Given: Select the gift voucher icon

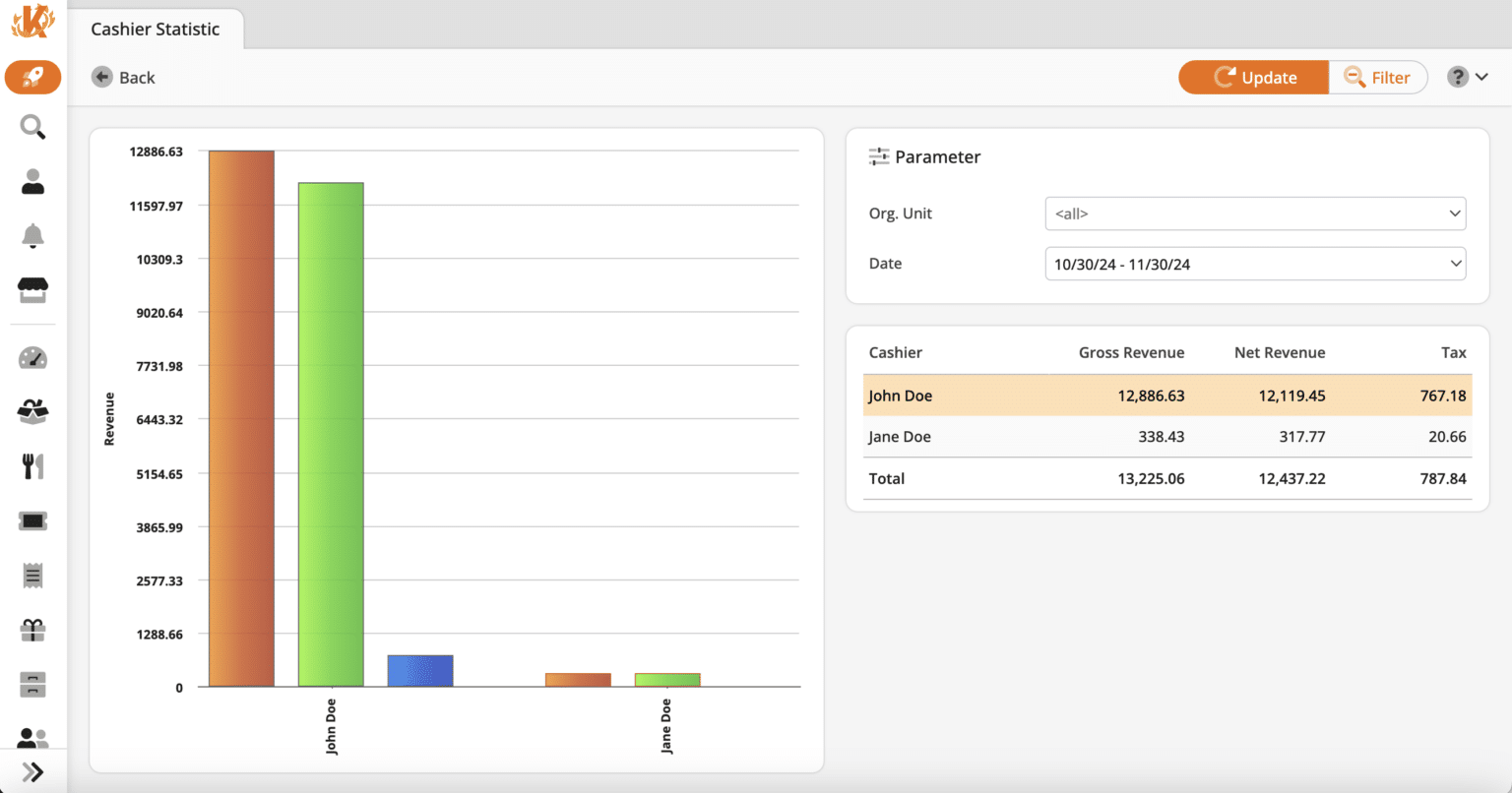Looking at the screenshot, I should click(32, 629).
